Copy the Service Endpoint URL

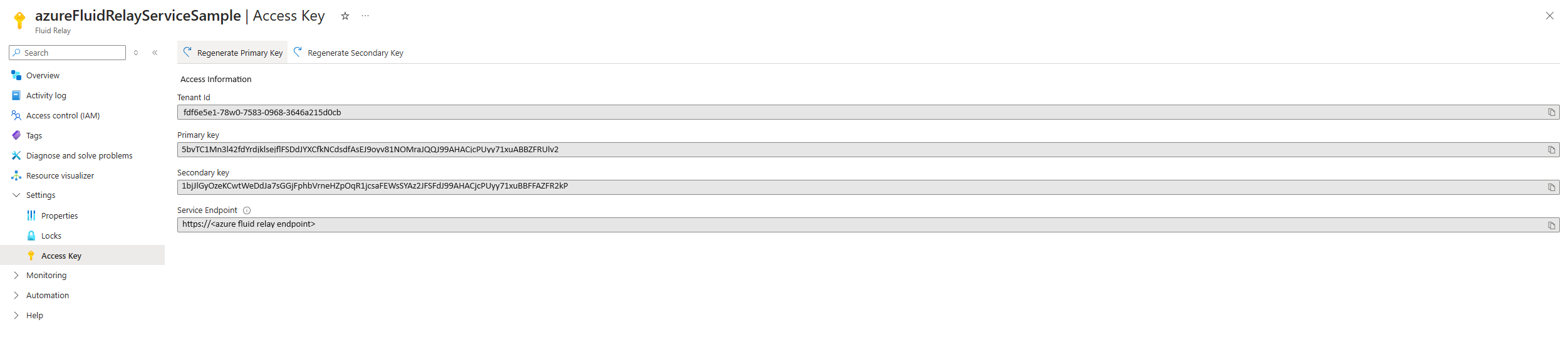tap(1551, 226)
